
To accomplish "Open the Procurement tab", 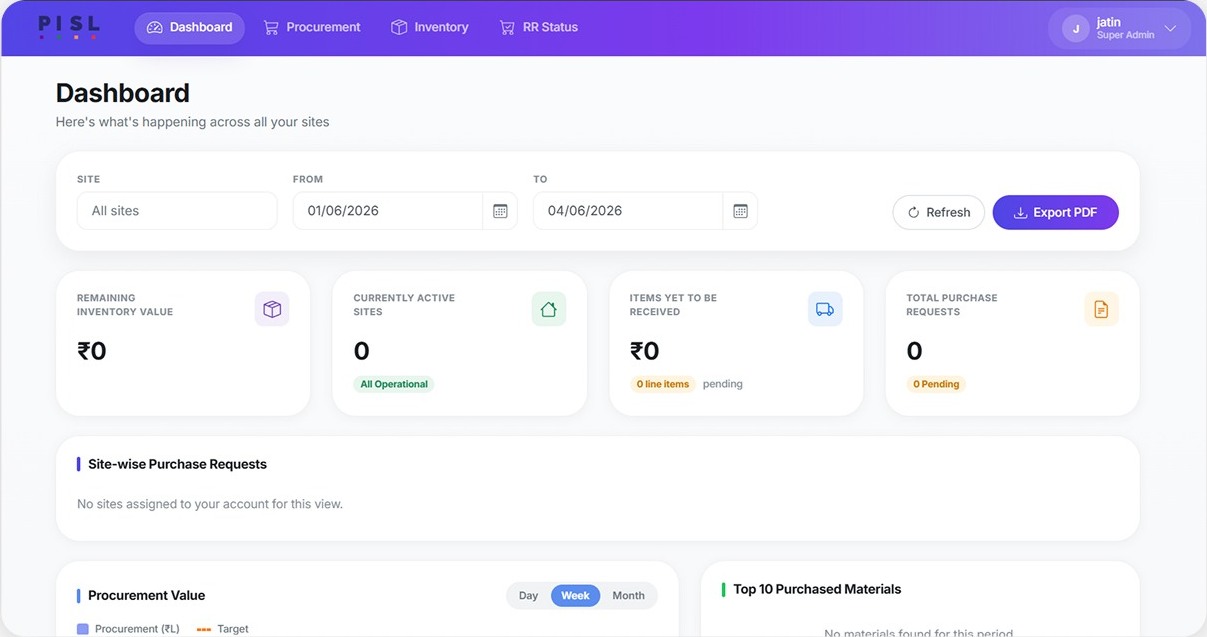I will pyautogui.click(x=312, y=28).
